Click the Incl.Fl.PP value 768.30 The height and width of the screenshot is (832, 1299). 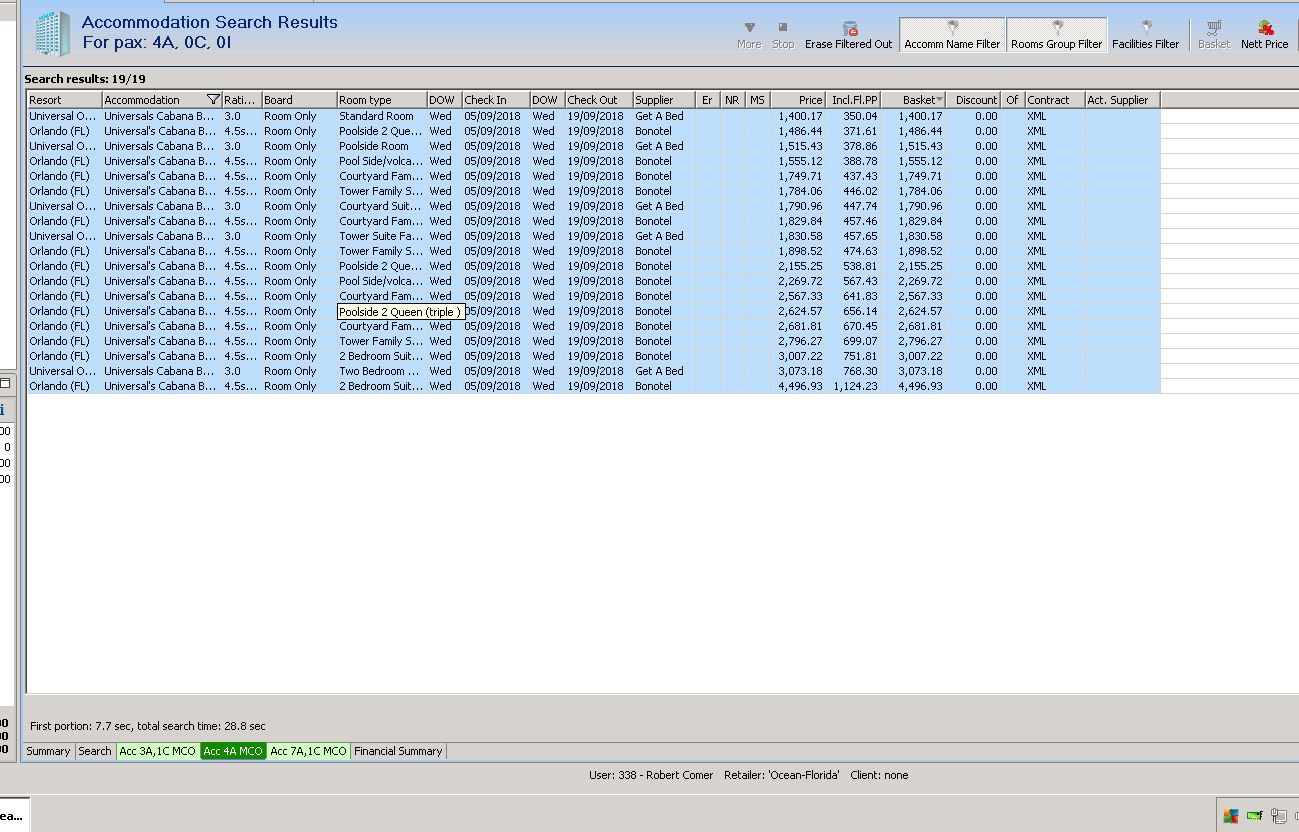pos(859,371)
